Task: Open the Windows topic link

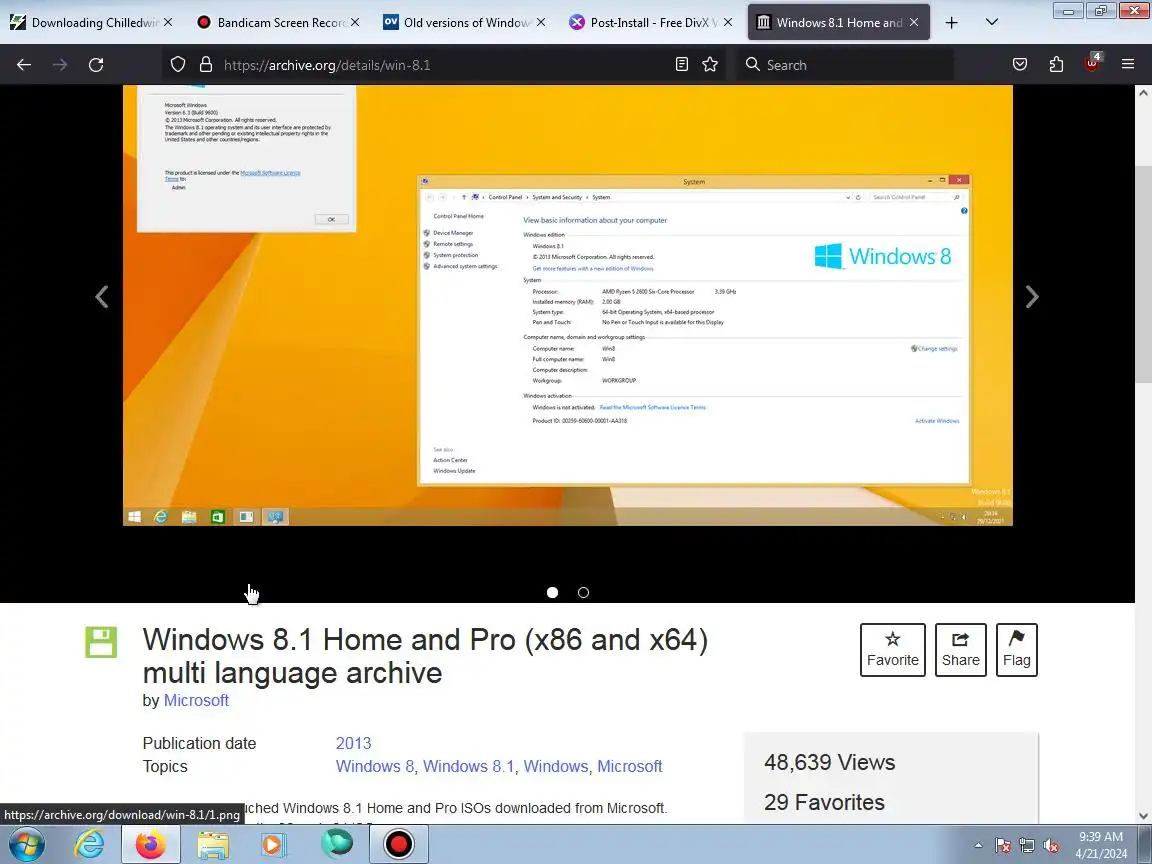Action: (555, 766)
